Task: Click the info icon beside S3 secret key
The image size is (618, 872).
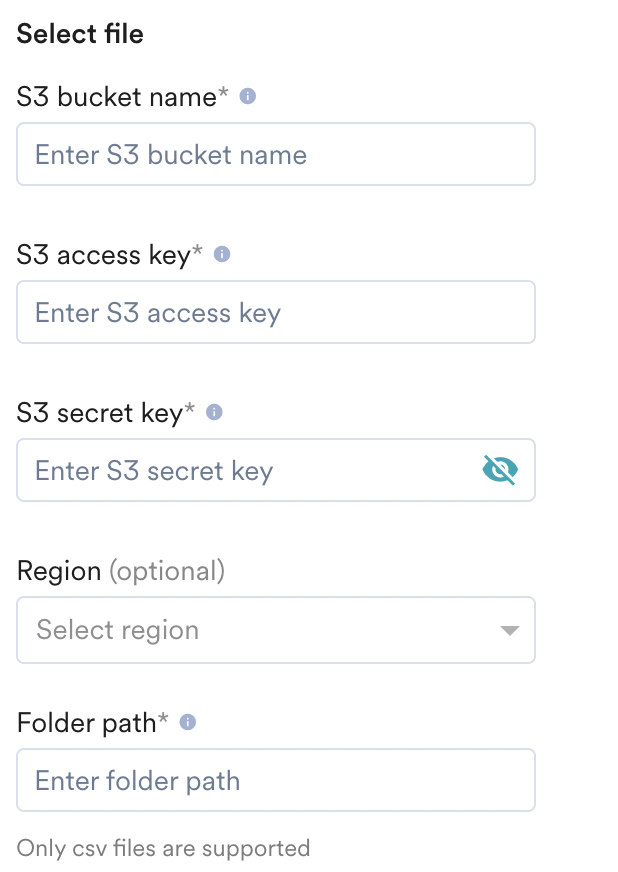Action: coord(213,412)
